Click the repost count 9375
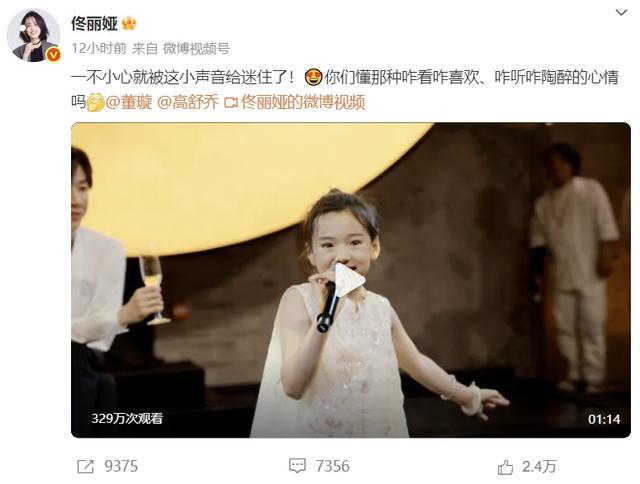640x484 pixels. click(x=121, y=466)
